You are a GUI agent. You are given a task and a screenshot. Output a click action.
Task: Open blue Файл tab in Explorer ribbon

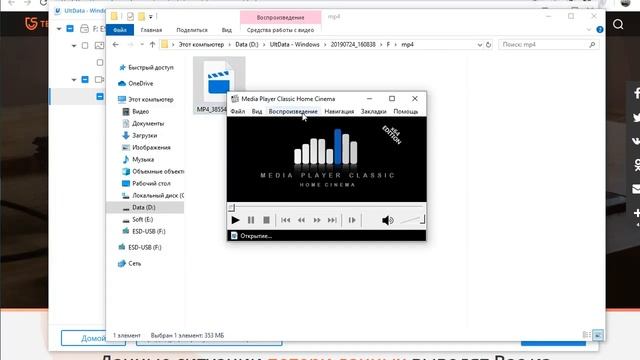(x=120, y=30)
